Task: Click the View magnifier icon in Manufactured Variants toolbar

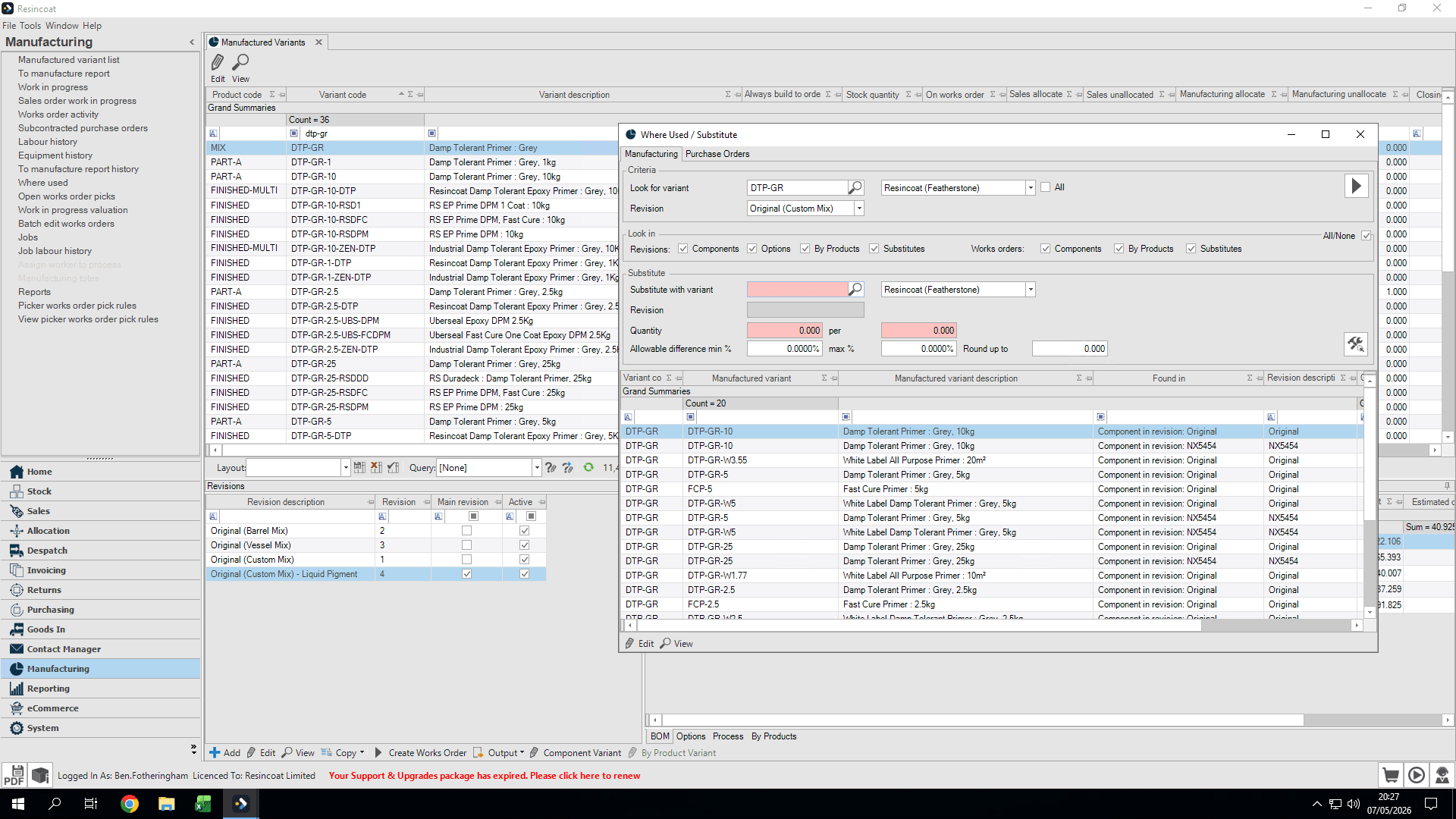Action: 240,62
